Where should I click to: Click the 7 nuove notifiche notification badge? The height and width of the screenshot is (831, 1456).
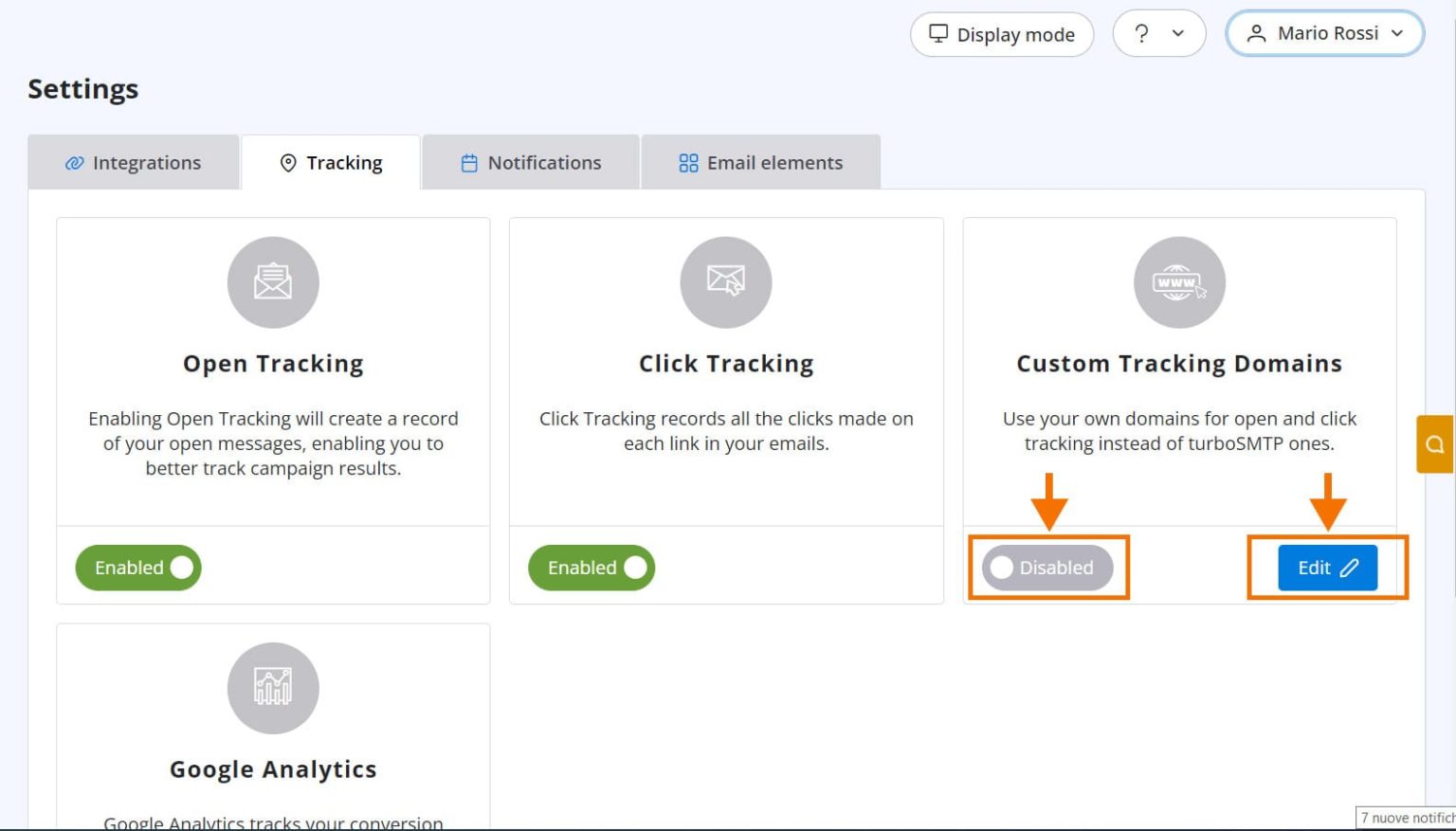click(x=1407, y=818)
